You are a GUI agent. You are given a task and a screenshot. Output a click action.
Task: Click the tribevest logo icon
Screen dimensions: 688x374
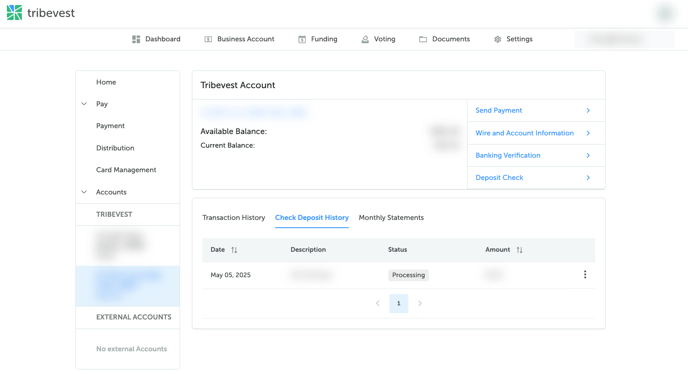[14, 13]
